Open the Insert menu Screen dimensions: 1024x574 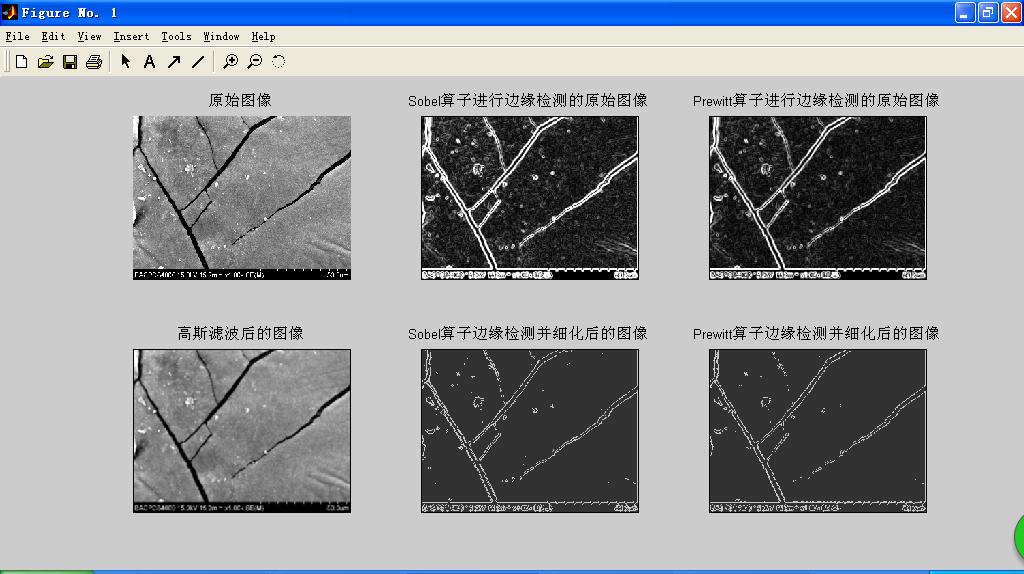point(131,37)
